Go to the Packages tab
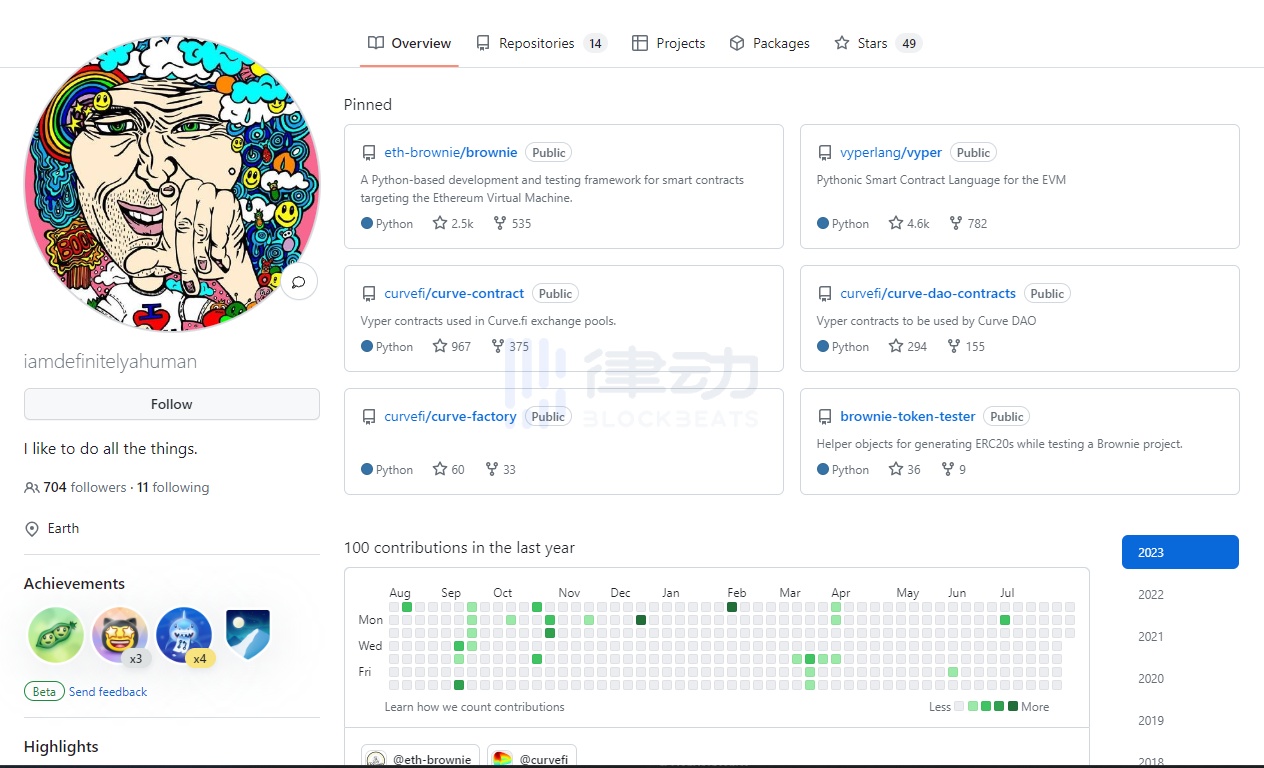Image resolution: width=1264 pixels, height=768 pixels. tap(769, 43)
